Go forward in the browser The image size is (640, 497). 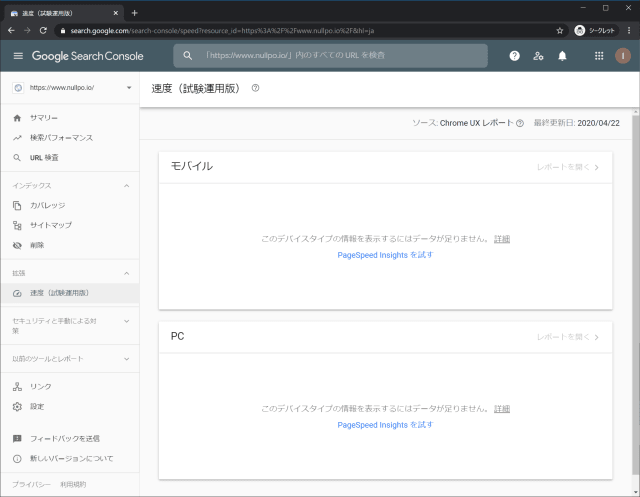27,31
